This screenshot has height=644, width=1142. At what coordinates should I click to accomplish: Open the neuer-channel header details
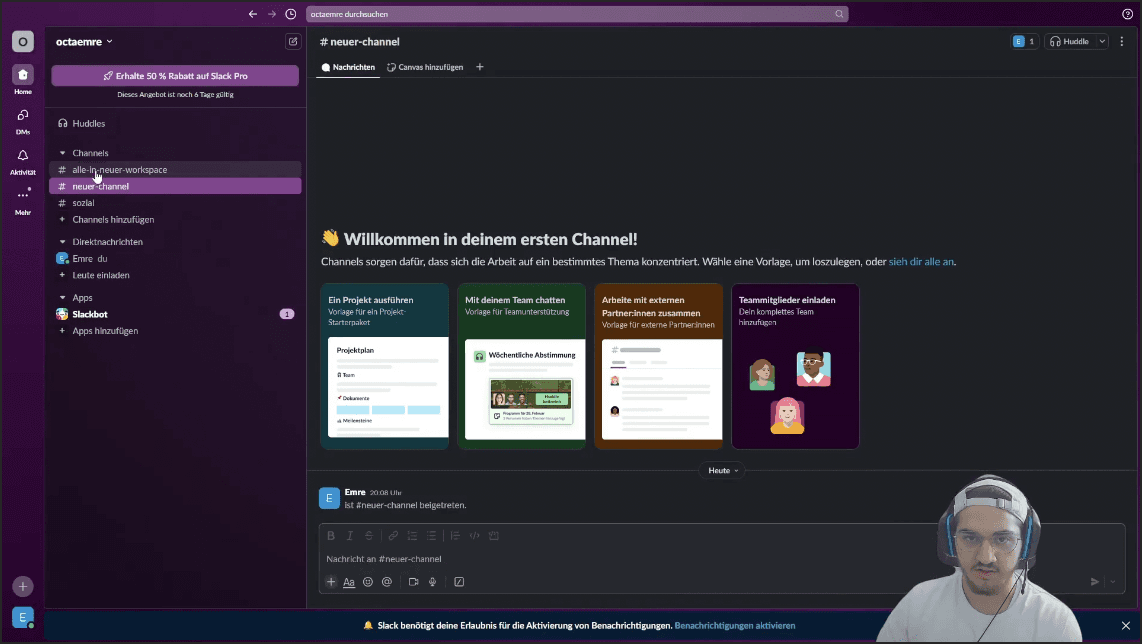pyautogui.click(x=360, y=42)
